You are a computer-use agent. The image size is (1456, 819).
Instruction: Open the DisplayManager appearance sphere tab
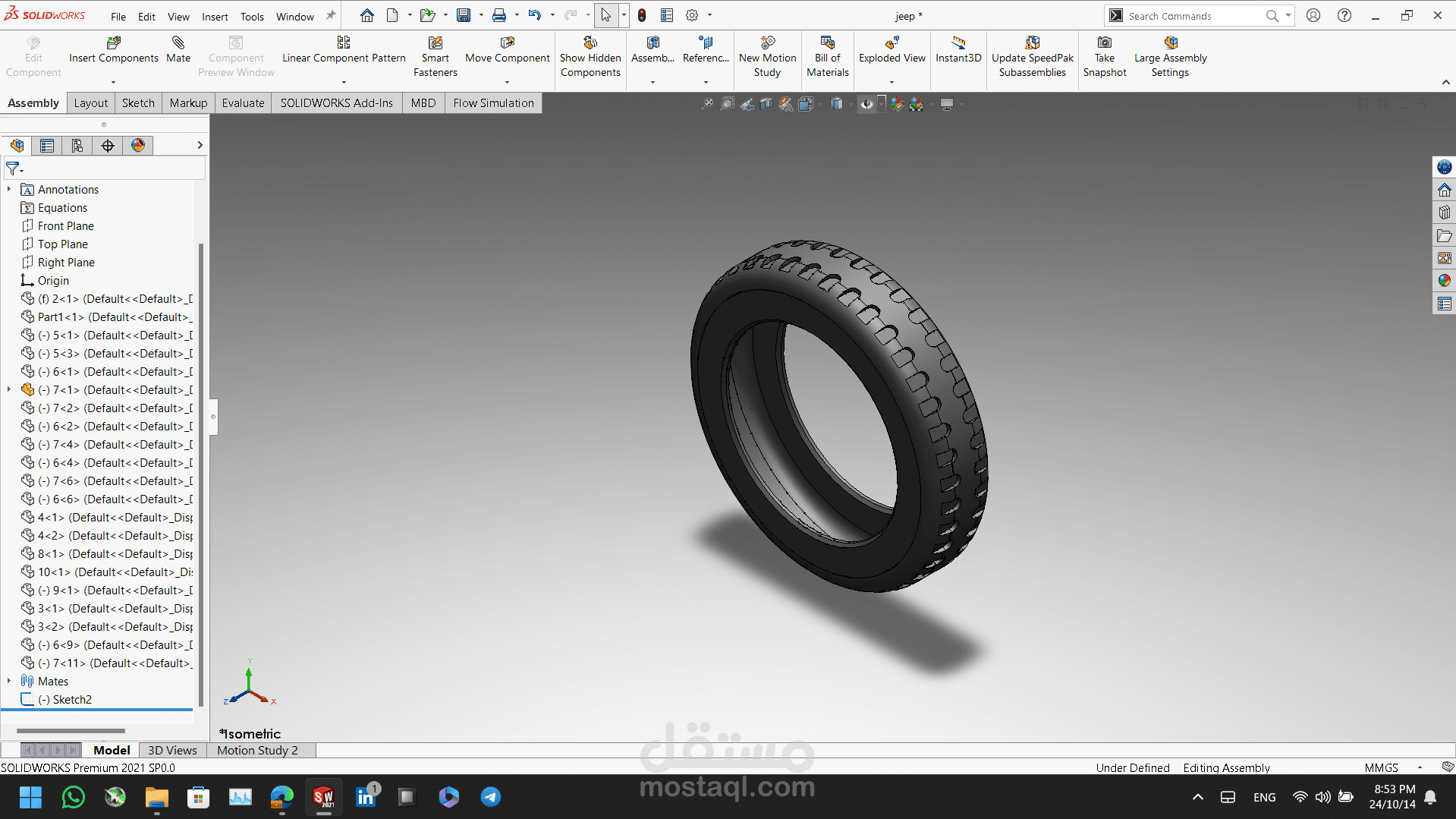pos(138,146)
